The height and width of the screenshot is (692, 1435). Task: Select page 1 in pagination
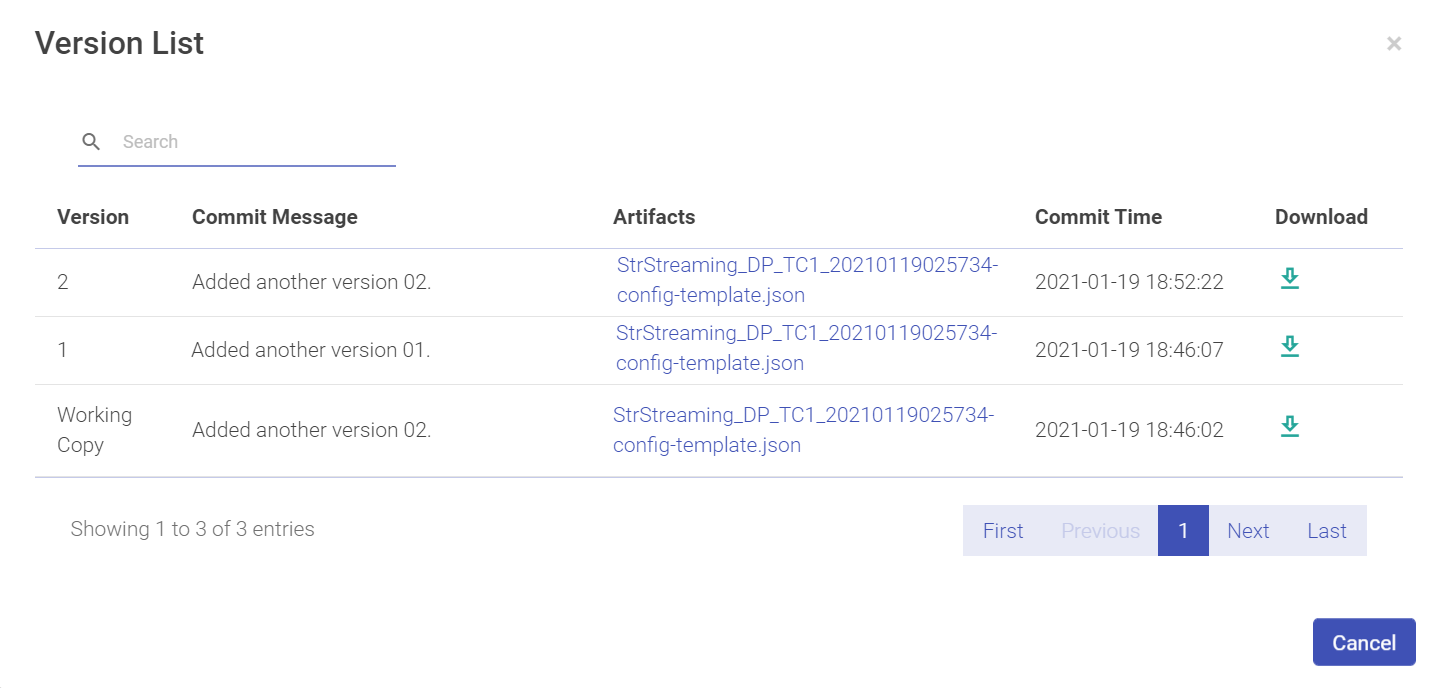coord(1183,531)
